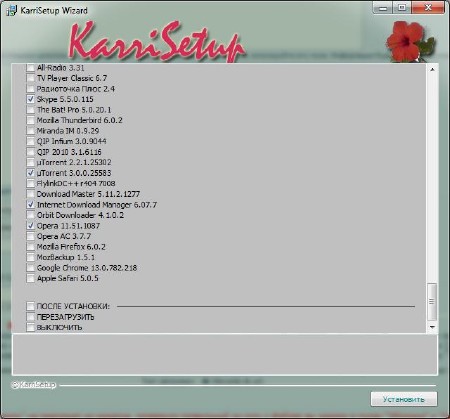This screenshot has width=450, height=419.
Task: Check the ПОСЛЕ УСТАНОВКИ checkbox
Action: pyautogui.click(x=30, y=306)
